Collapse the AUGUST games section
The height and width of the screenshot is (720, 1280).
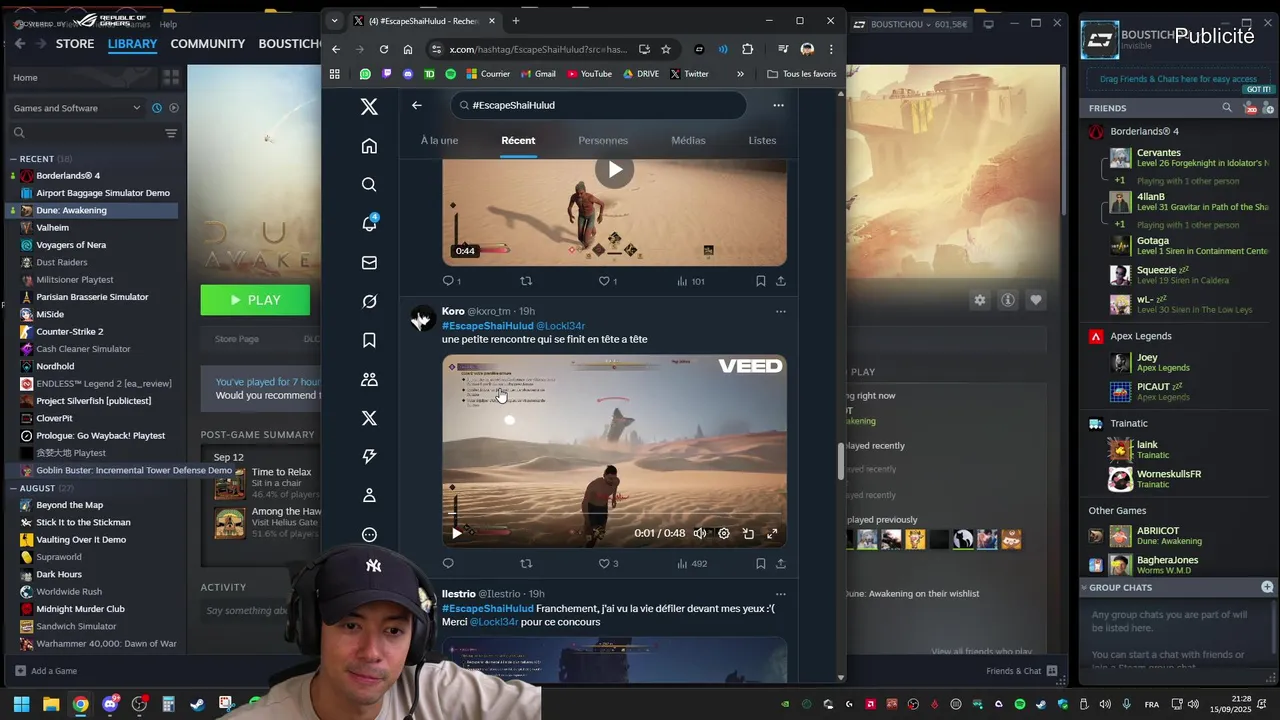point(13,488)
